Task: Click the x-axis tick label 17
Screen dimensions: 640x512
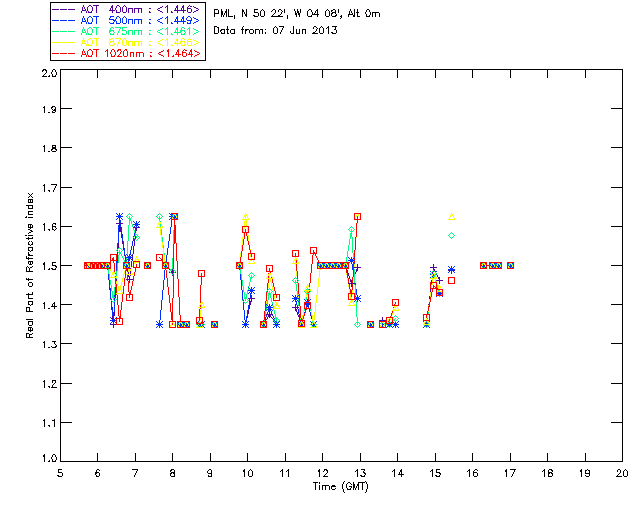Action: coord(510,473)
